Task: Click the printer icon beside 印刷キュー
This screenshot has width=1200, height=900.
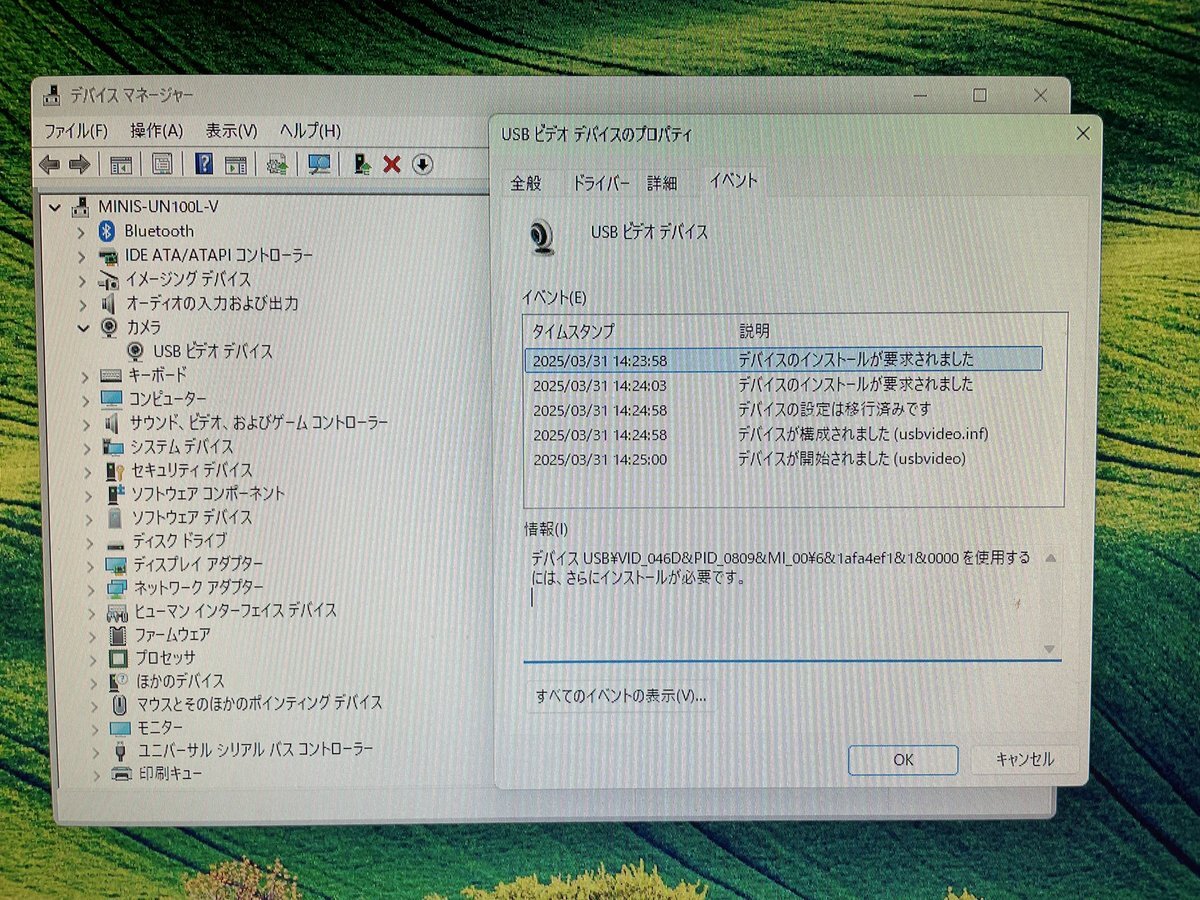Action: [121, 774]
